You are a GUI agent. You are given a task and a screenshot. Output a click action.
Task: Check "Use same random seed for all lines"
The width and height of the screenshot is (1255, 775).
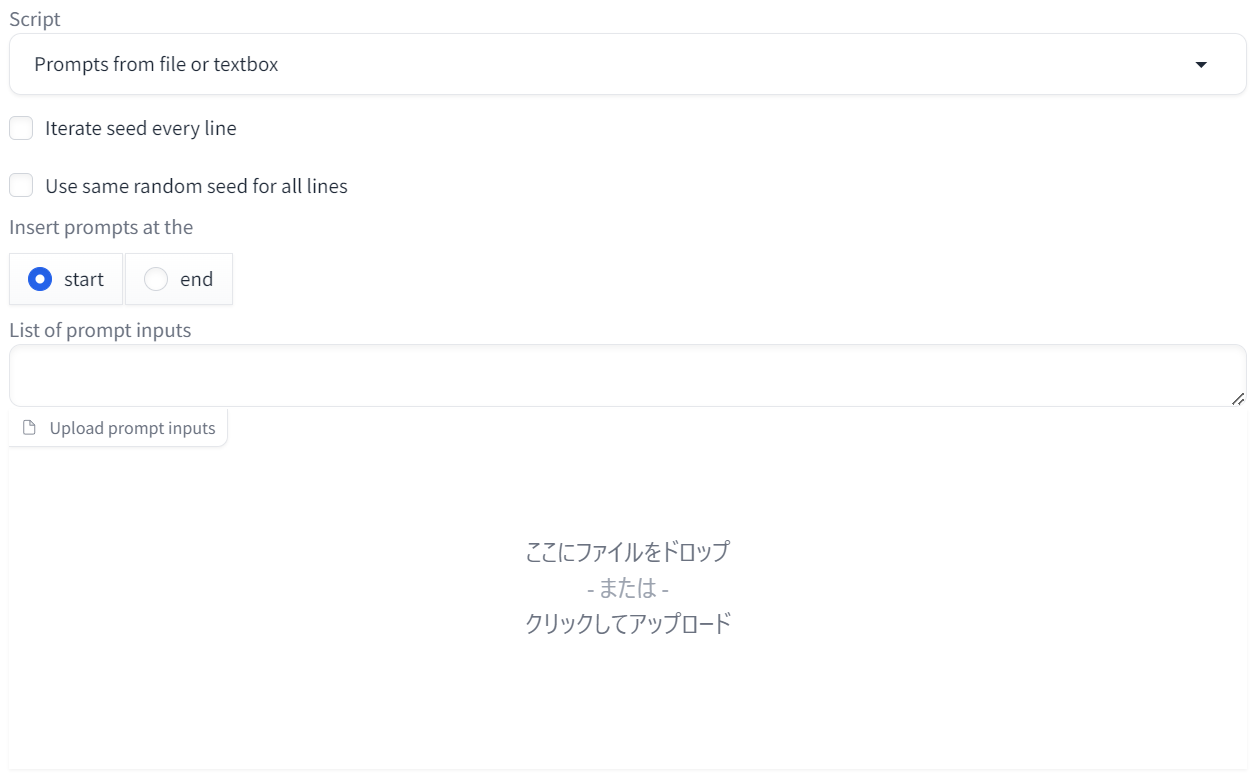20,185
